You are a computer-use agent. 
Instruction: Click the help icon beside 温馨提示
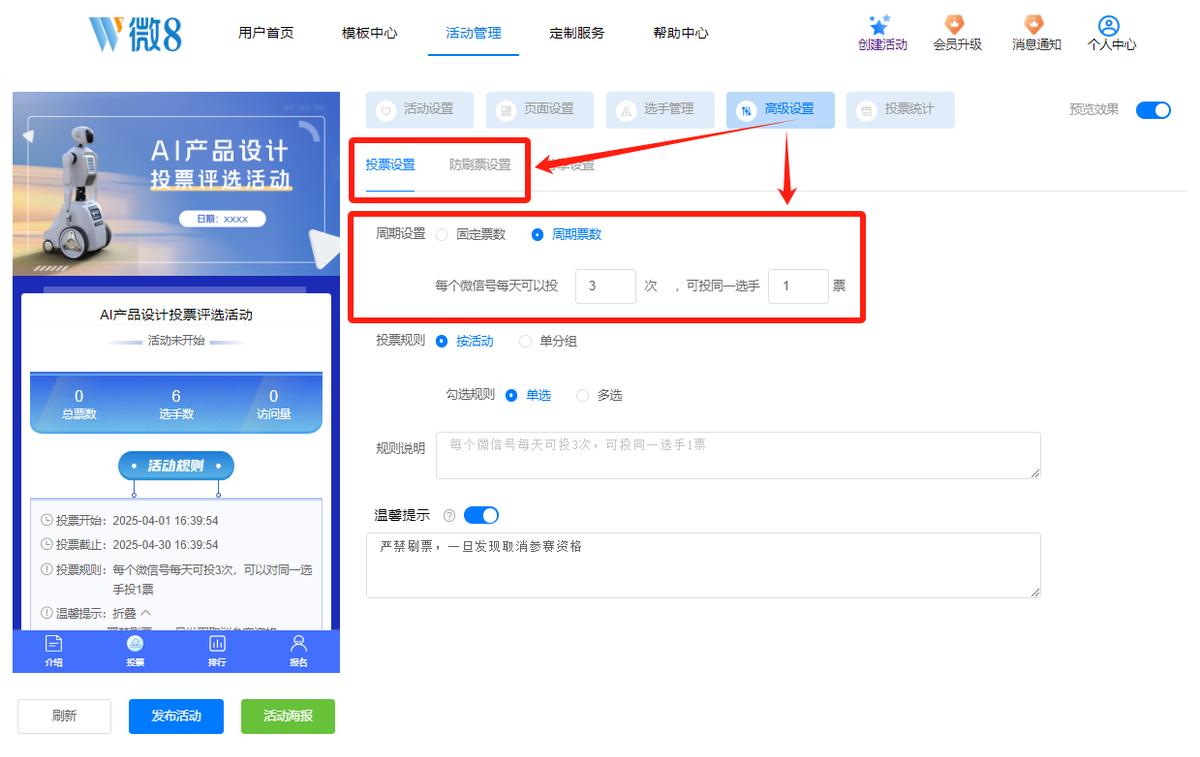(x=449, y=516)
